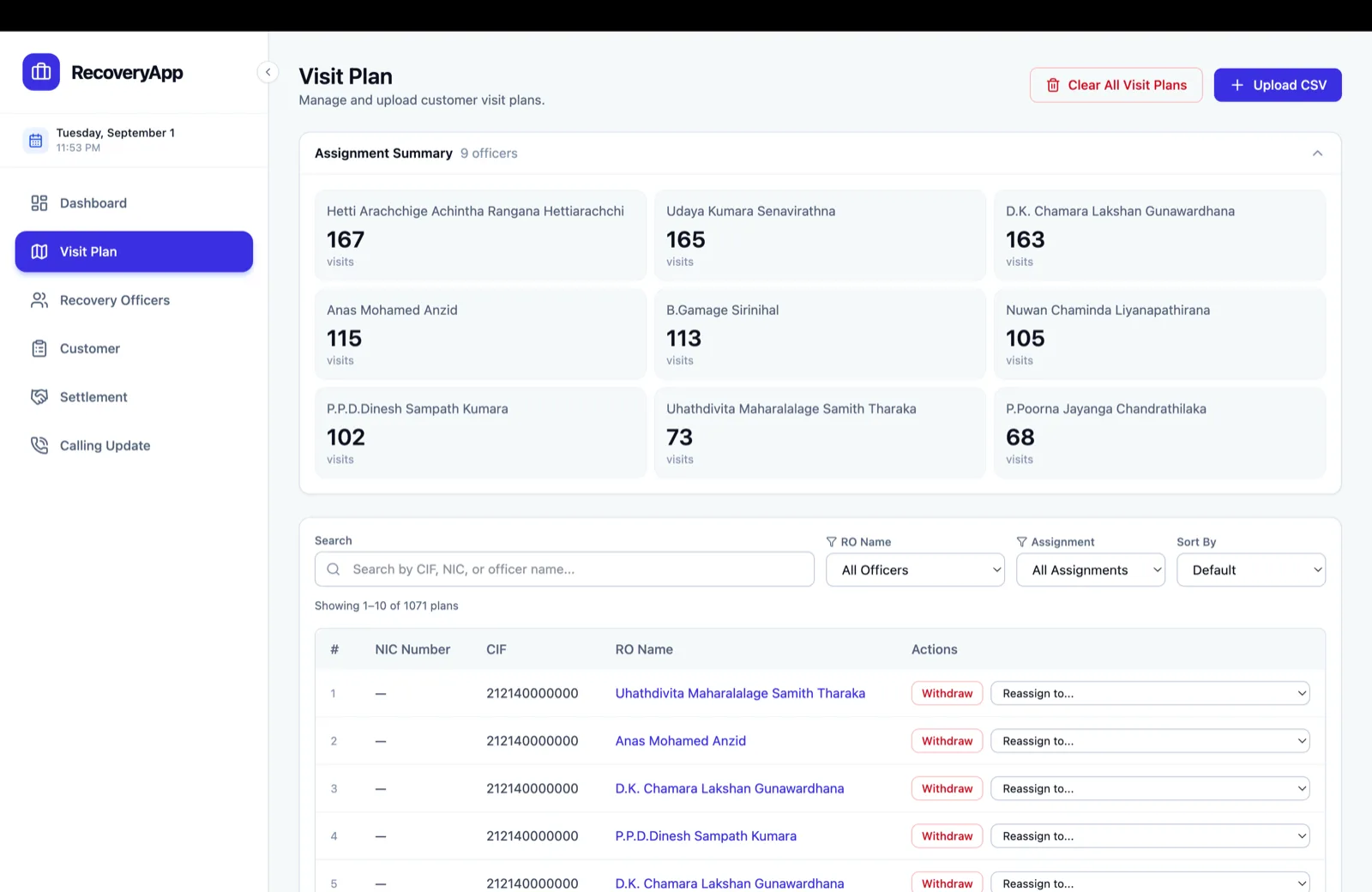Click the Settlement handshake icon

39,397
